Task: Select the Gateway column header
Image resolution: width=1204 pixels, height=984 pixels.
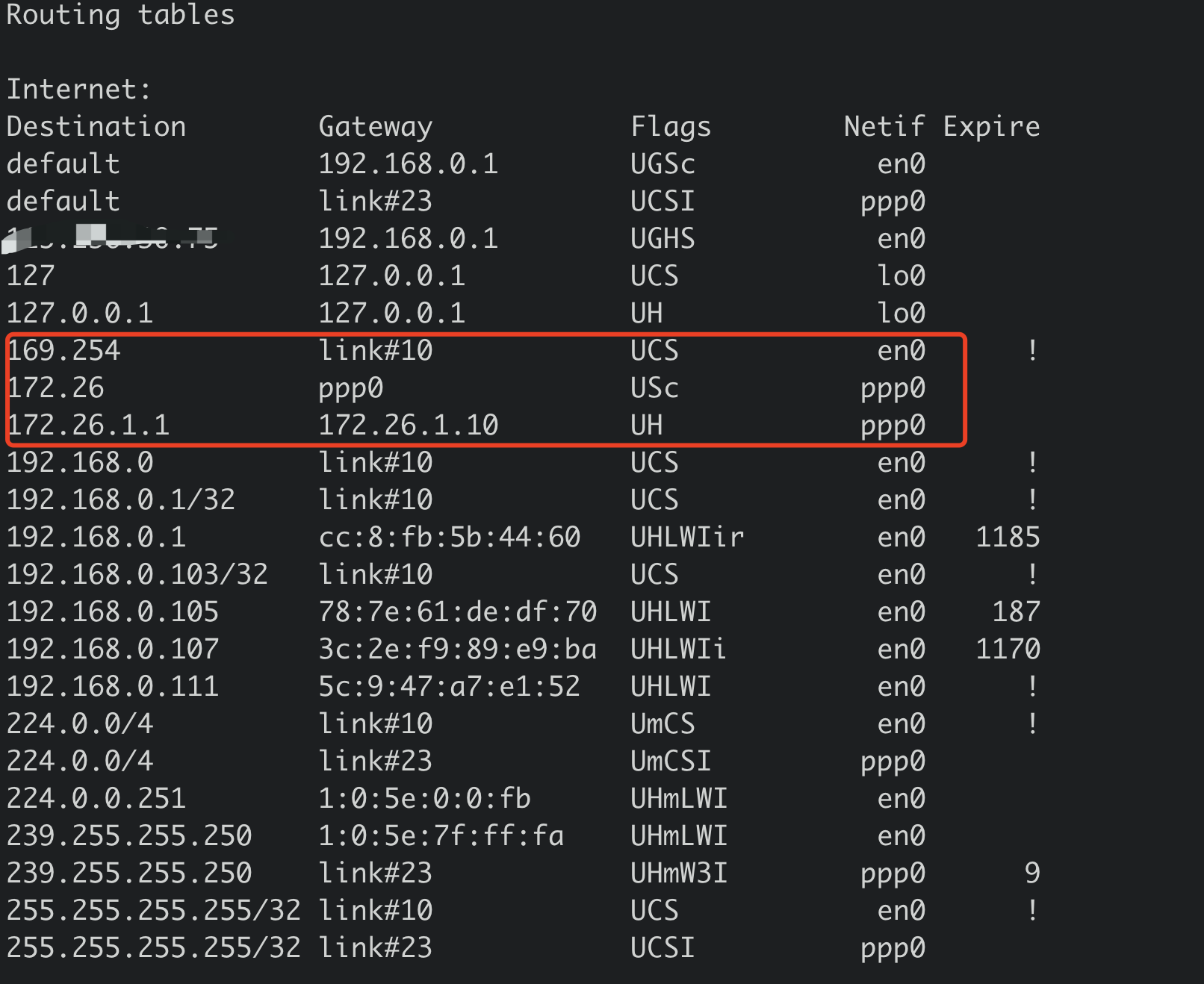Action: click(375, 127)
